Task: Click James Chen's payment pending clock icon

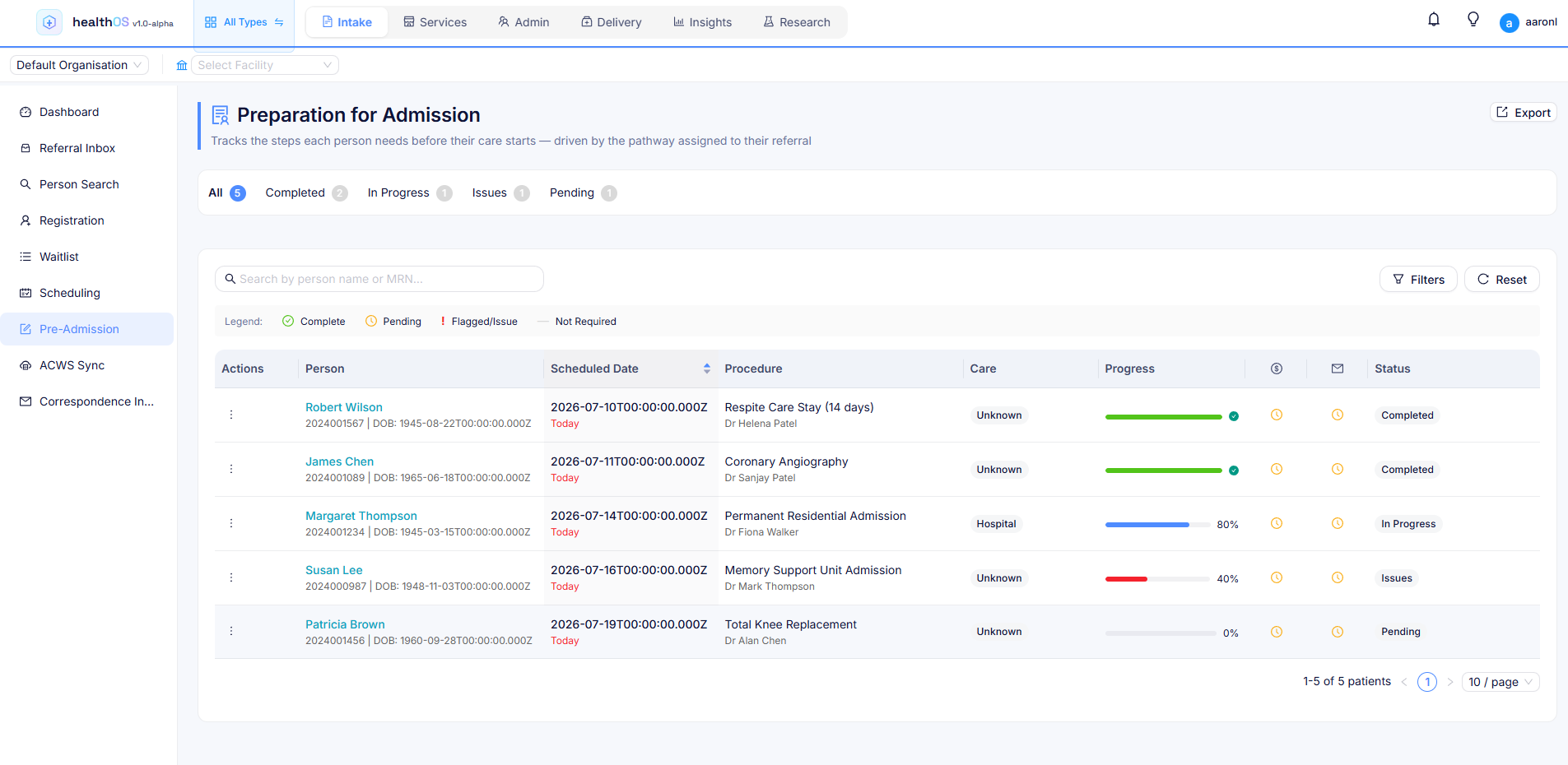Action: point(1277,469)
